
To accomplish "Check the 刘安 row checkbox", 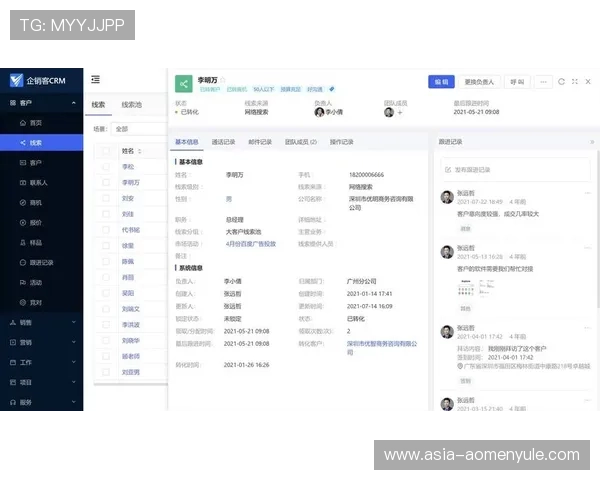I will click(x=106, y=198).
